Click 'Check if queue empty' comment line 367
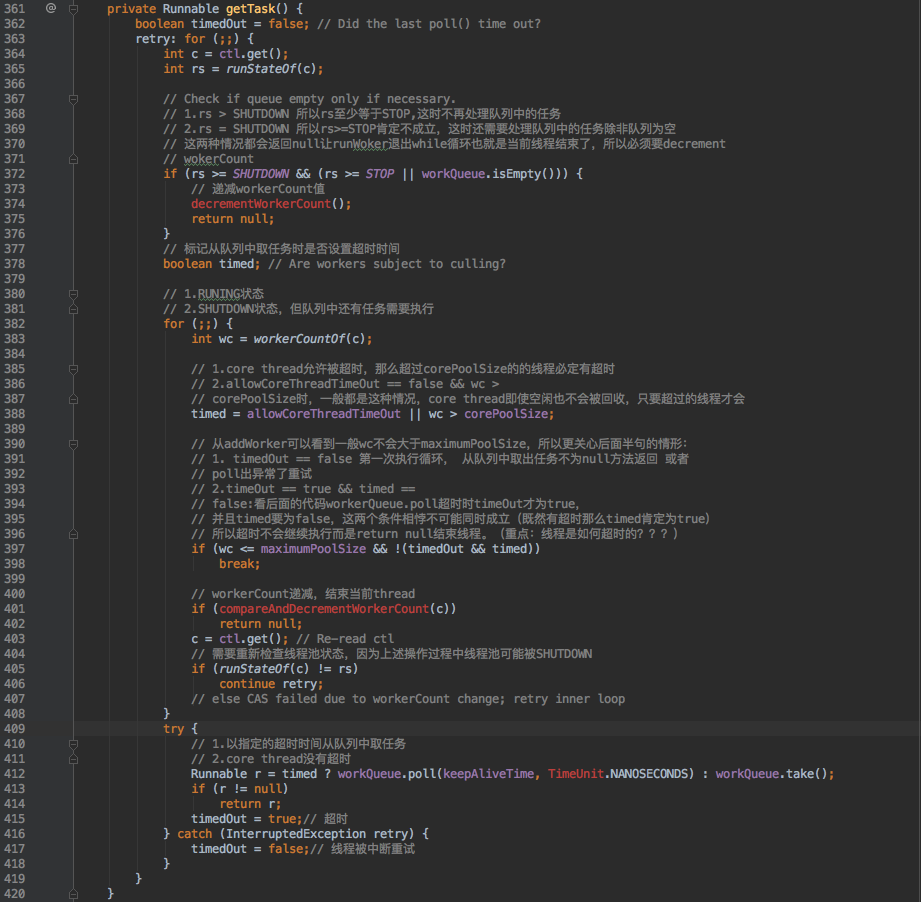The width and height of the screenshot is (921, 902). (x=310, y=99)
